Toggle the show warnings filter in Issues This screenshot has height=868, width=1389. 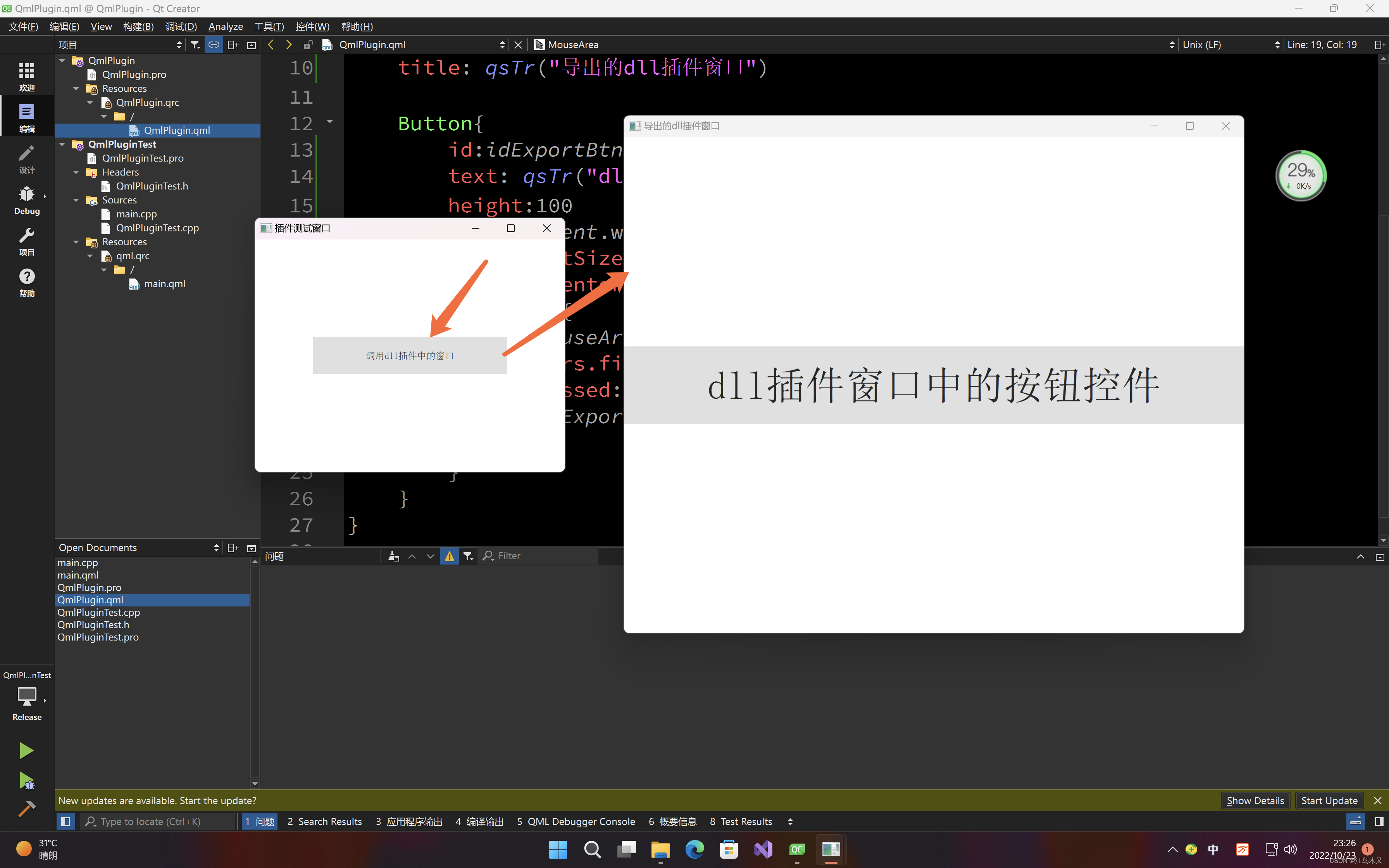point(449,556)
